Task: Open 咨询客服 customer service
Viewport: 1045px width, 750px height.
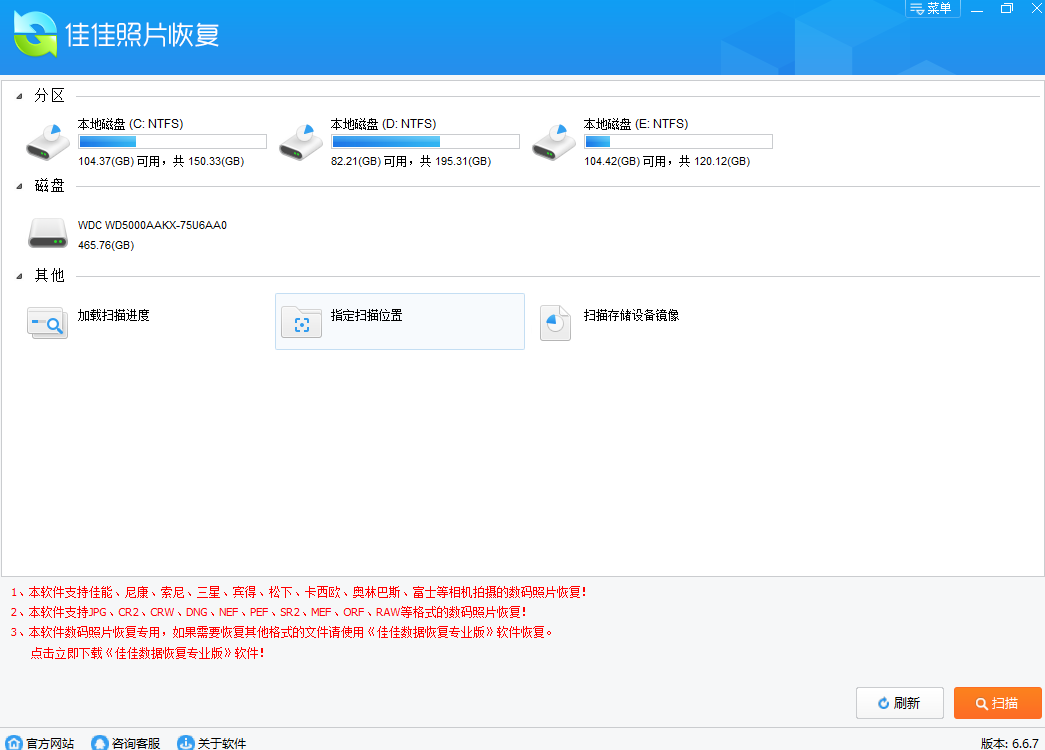Action: [x=126, y=742]
